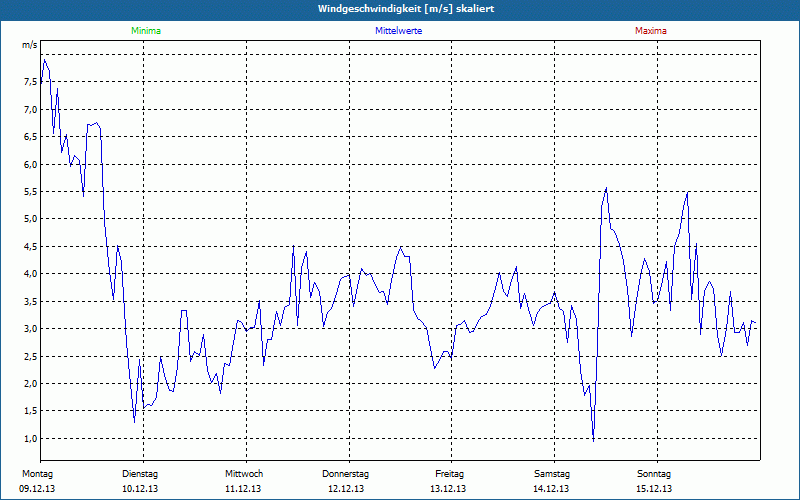Viewport: 800px width, 500px height.
Task: Click the Dienstag day label
Action: (x=140, y=474)
